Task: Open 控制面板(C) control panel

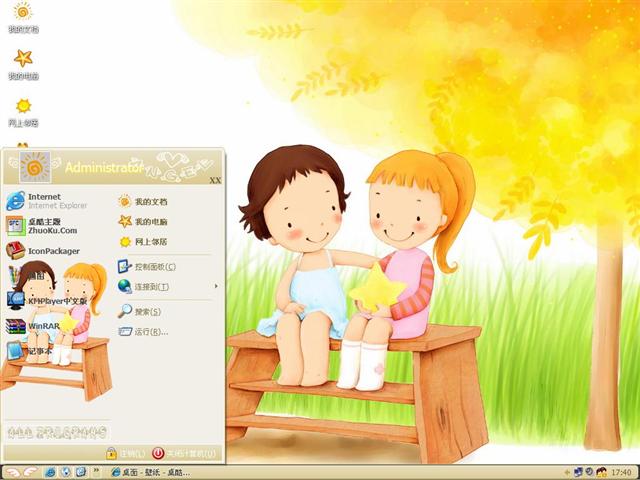Action: 147,267
